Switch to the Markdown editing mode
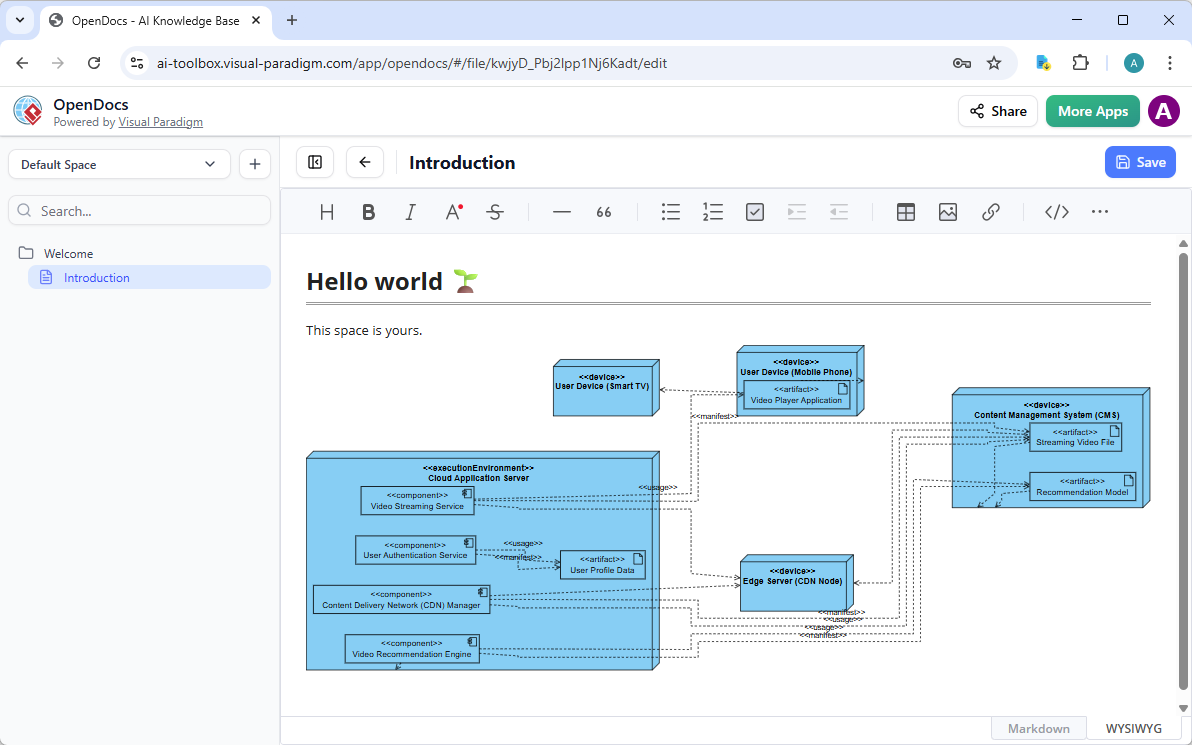The height and width of the screenshot is (745, 1192). [1038, 727]
